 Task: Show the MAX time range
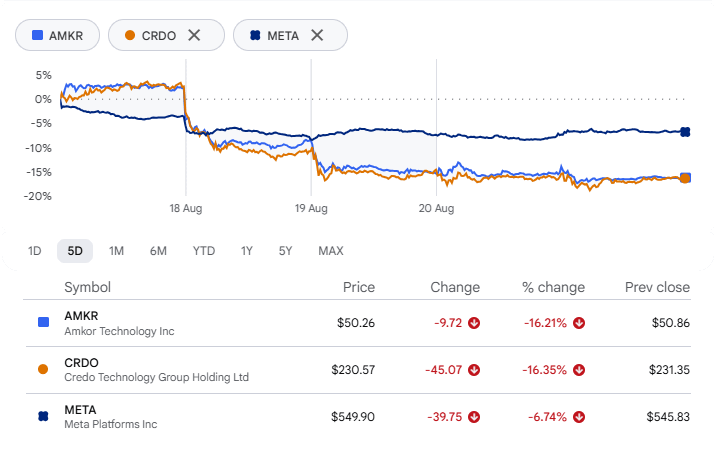pos(331,251)
